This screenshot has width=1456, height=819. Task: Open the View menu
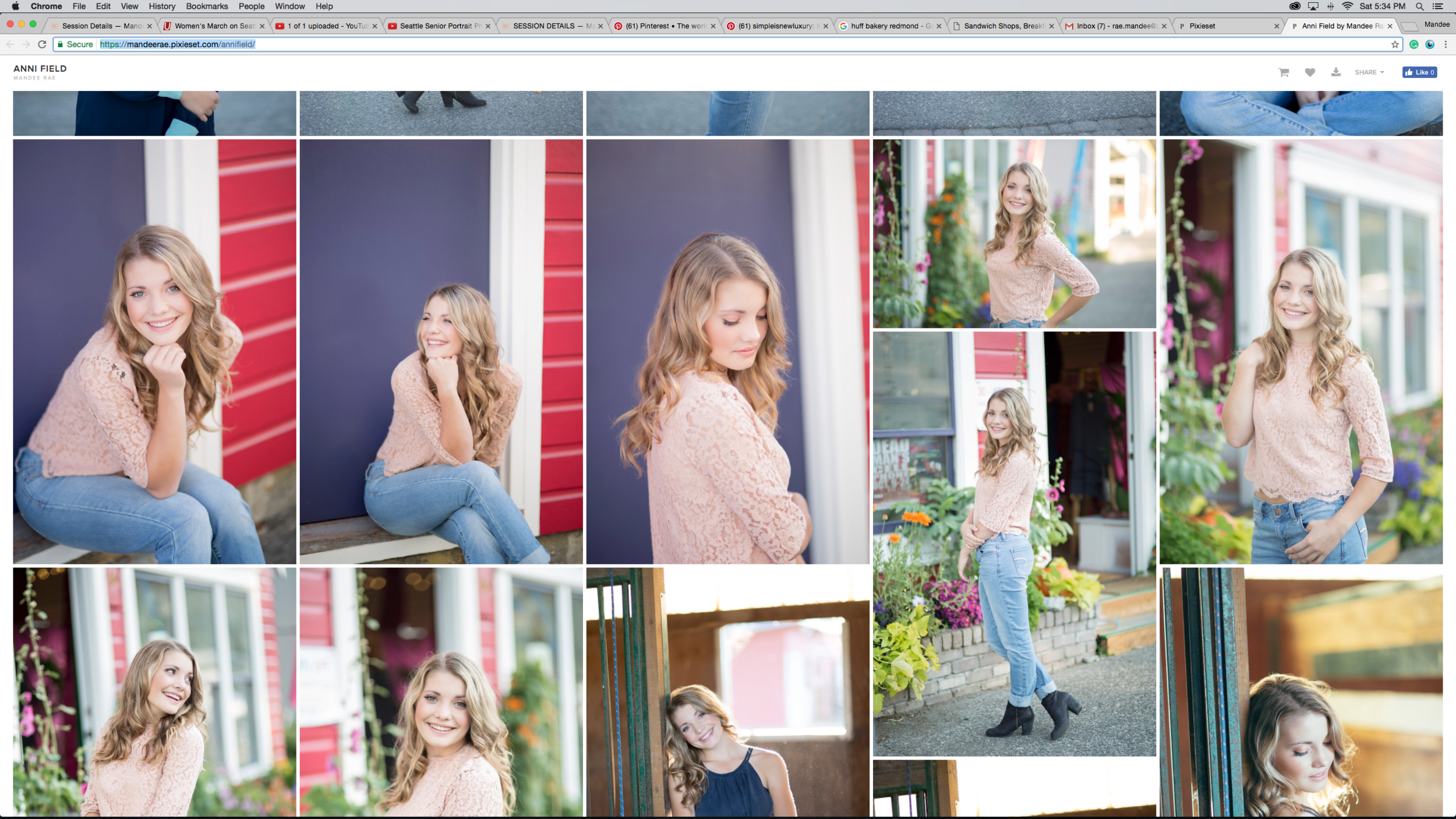coord(129,6)
